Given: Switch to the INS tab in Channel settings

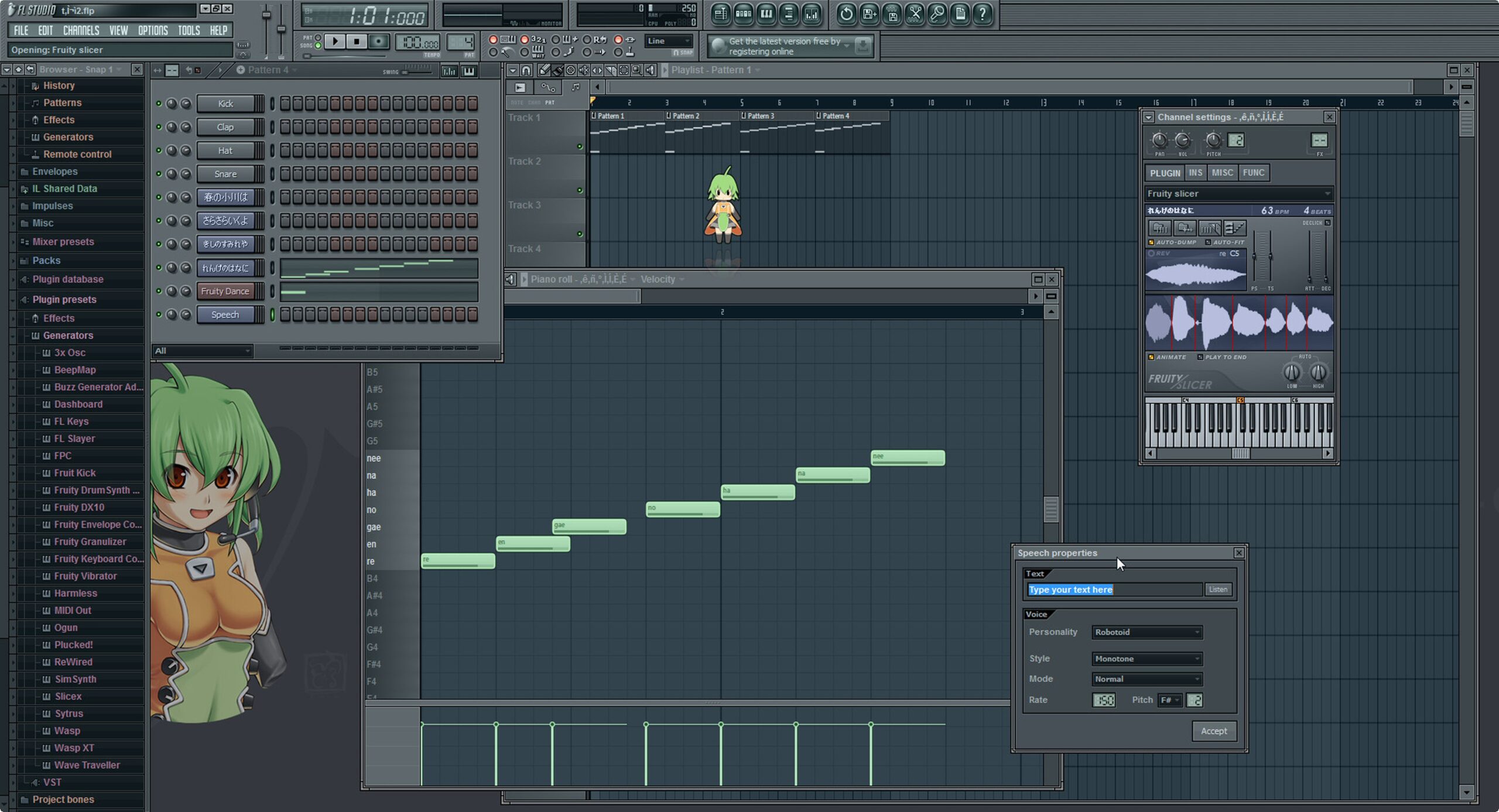Looking at the screenshot, I should pos(1195,173).
